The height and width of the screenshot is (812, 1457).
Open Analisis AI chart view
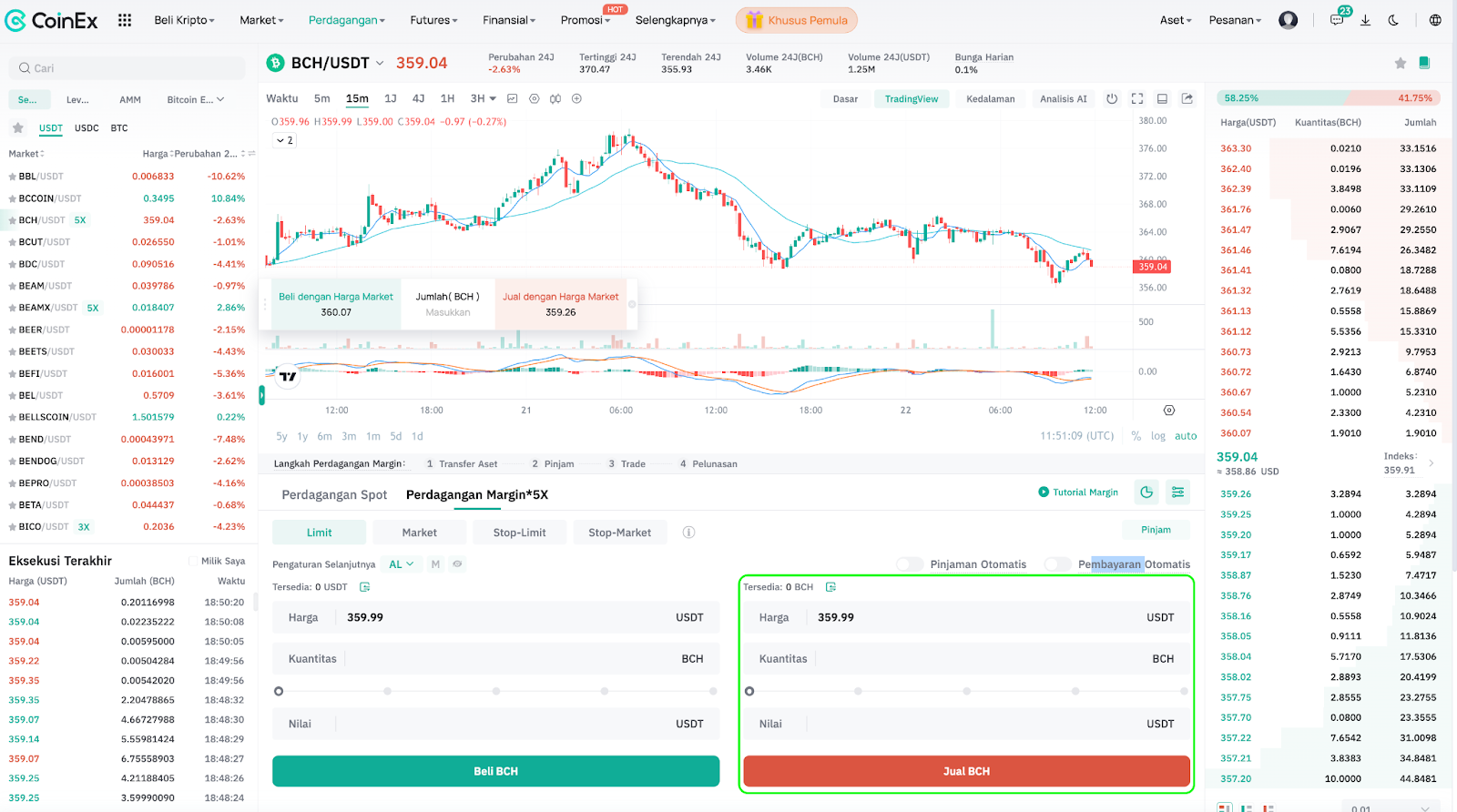click(x=1063, y=99)
